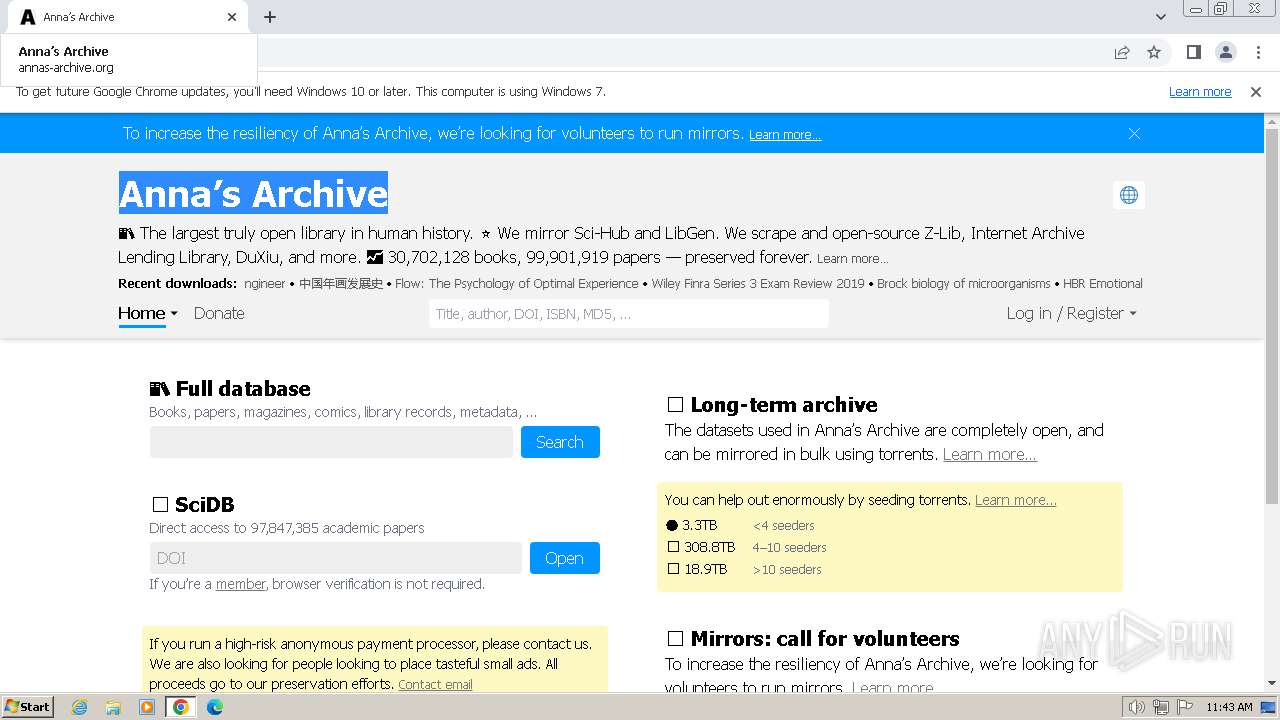The height and width of the screenshot is (720, 1280).
Task: Click the SciDB heading icon box
Action: pos(160,505)
